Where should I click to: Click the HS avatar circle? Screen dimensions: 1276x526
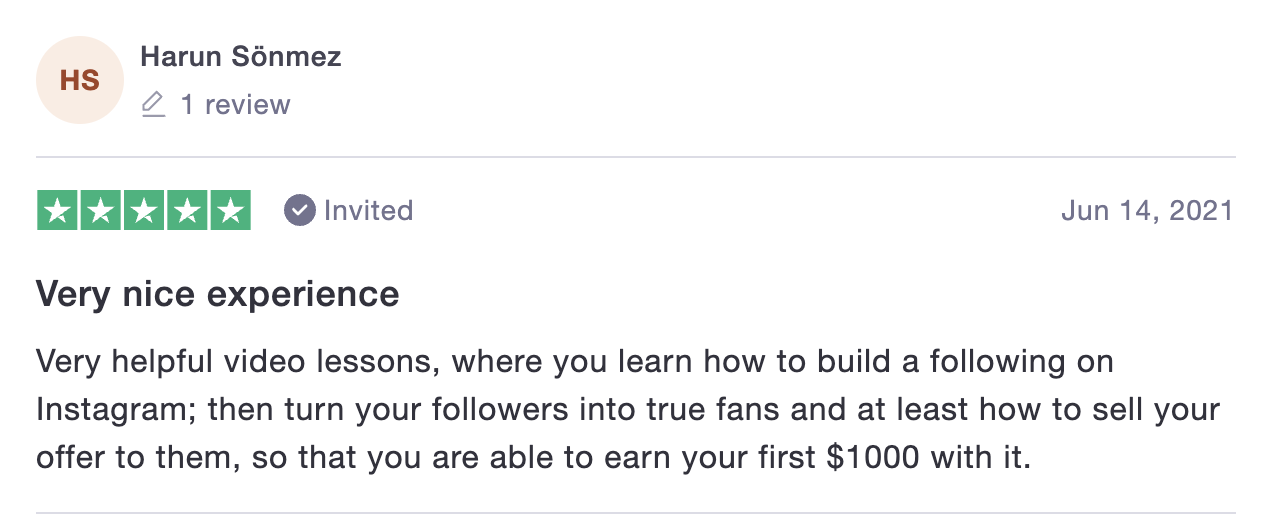click(79, 80)
